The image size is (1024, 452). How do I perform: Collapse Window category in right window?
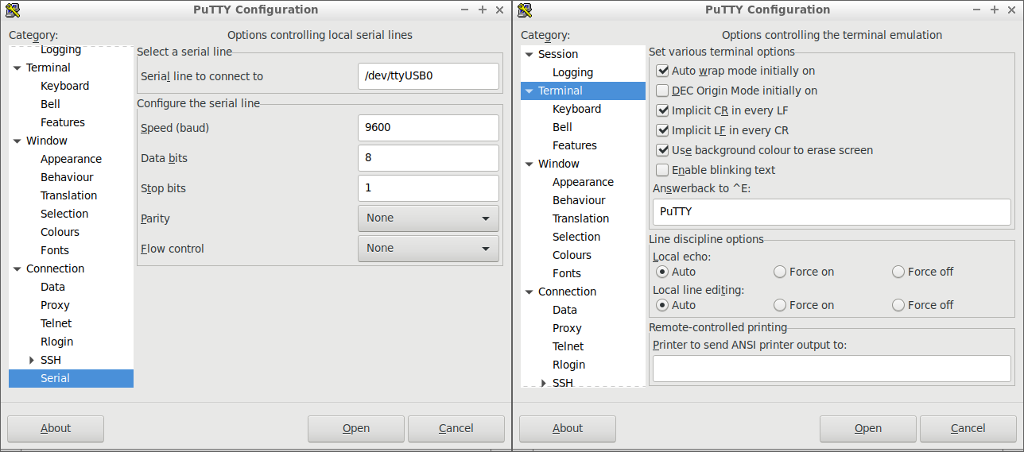click(528, 164)
